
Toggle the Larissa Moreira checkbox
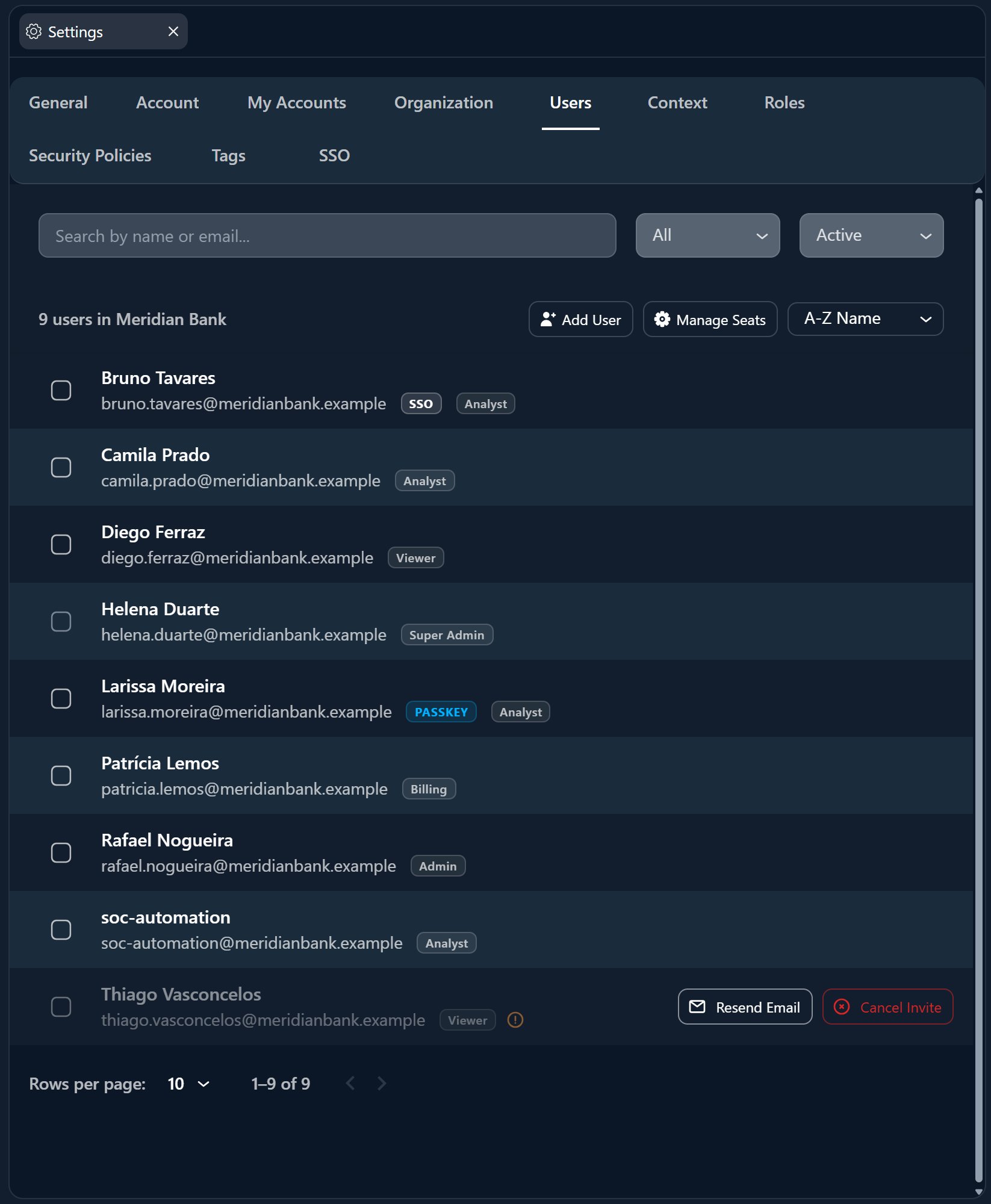pos(61,698)
